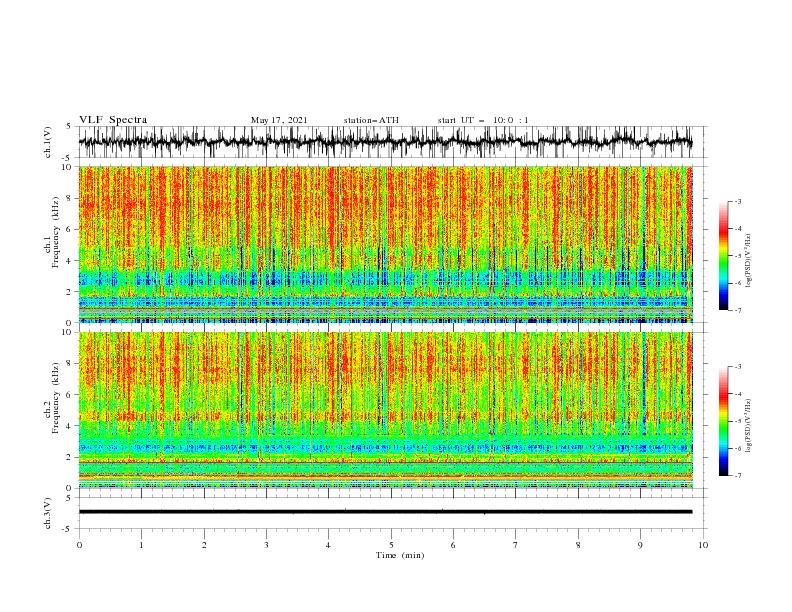Click the "3" tick on the time axis
Screen dimensions: 792x612
(x=266, y=545)
